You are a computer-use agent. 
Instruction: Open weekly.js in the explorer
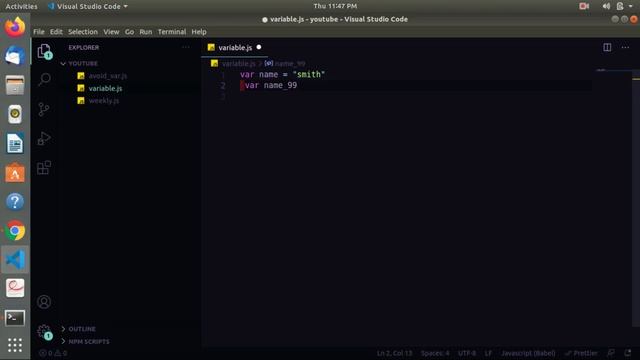(x=104, y=101)
